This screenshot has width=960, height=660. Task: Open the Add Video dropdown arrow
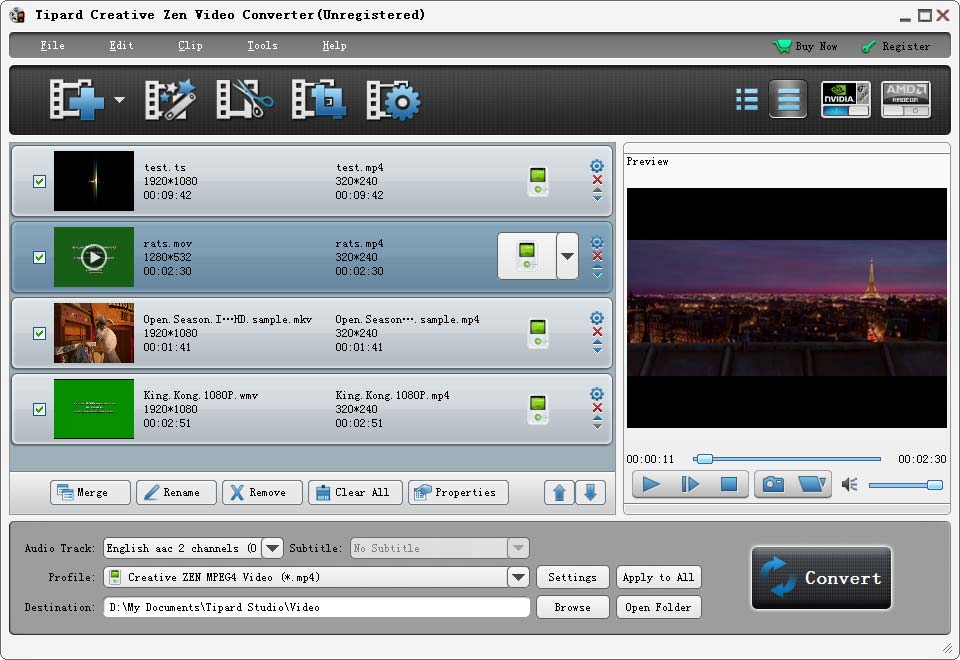pyautogui.click(x=119, y=100)
